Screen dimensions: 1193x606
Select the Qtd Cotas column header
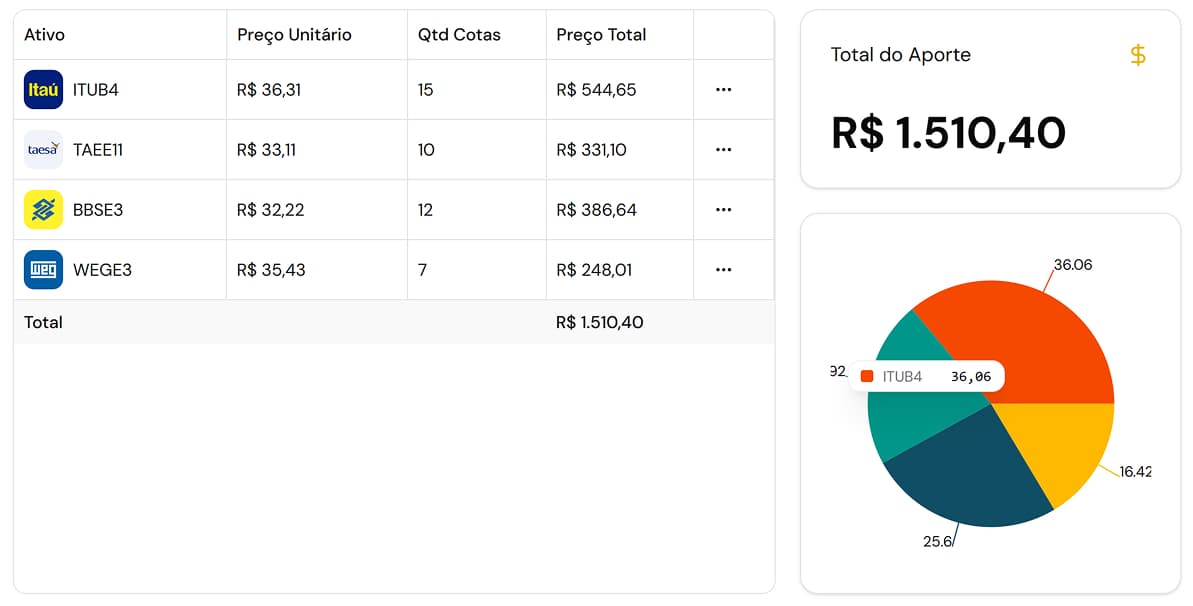coord(459,34)
